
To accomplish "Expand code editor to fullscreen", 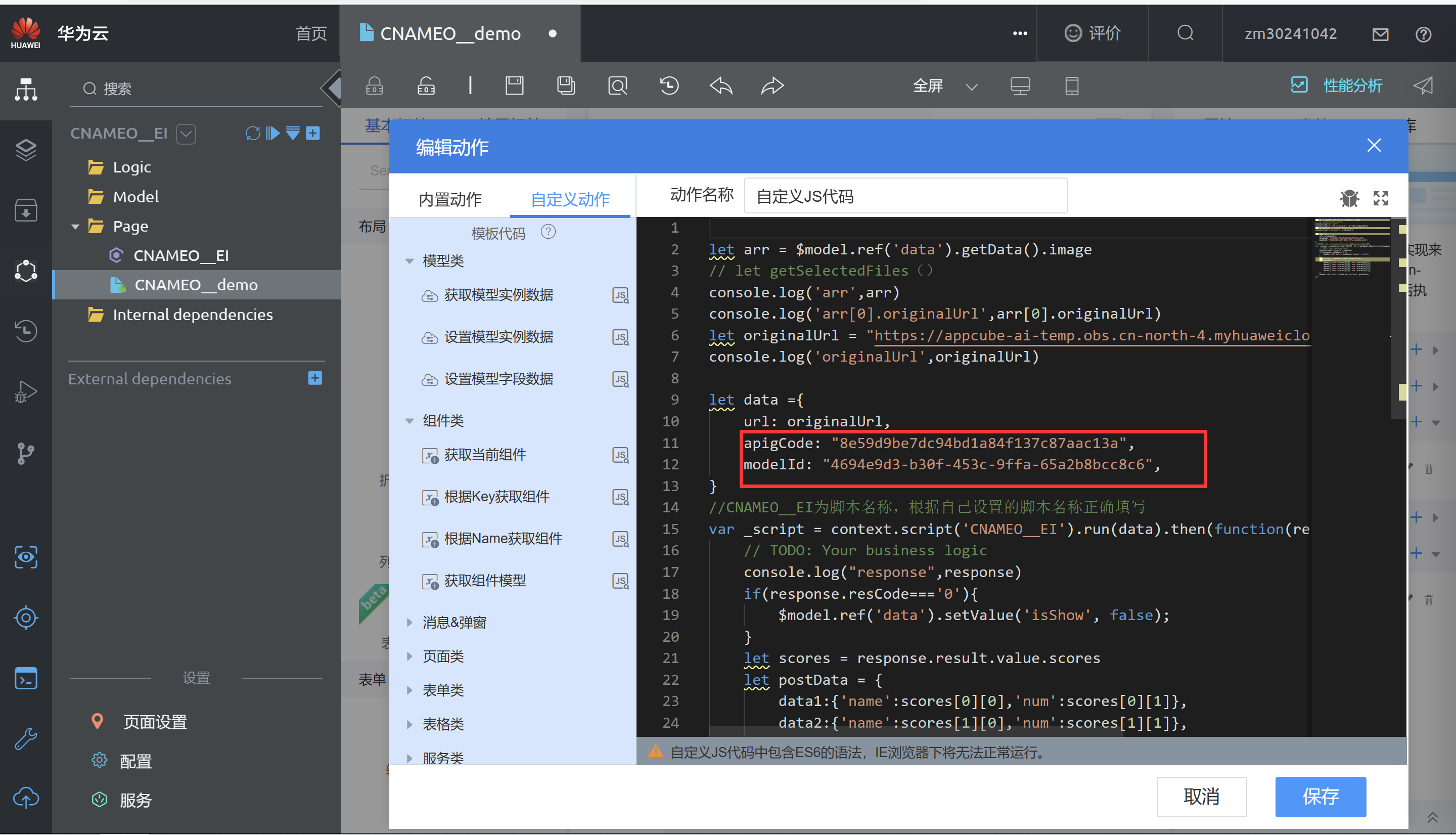I will click(1380, 198).
